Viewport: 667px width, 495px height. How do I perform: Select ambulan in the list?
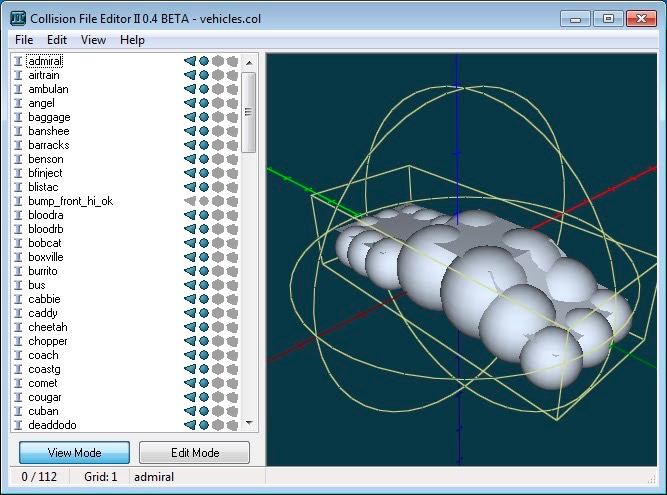[48, 89]
